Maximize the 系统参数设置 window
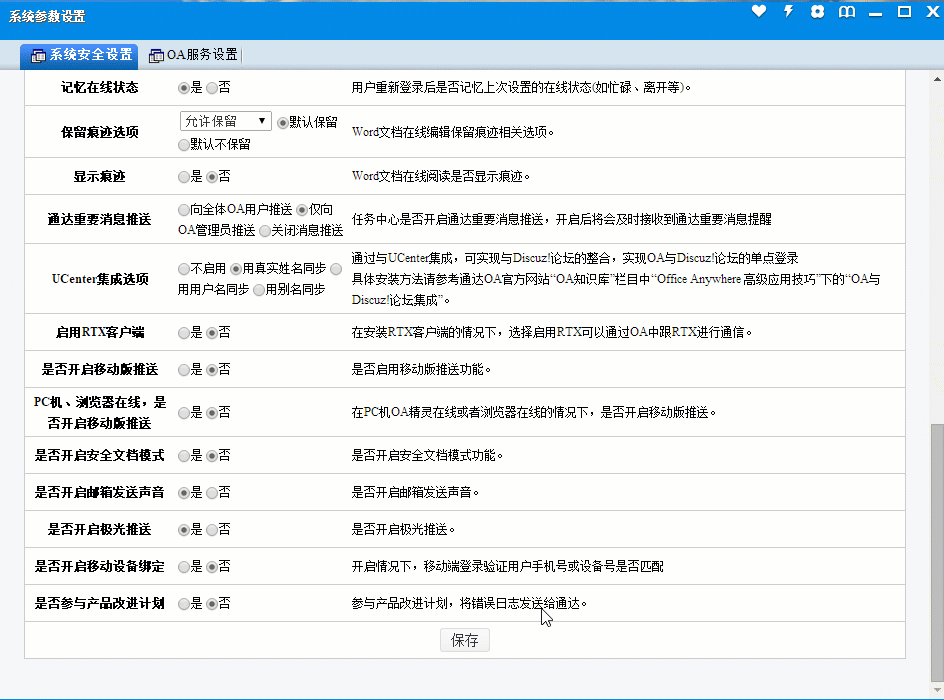This screenshot has height=700, width=944. 904,12
